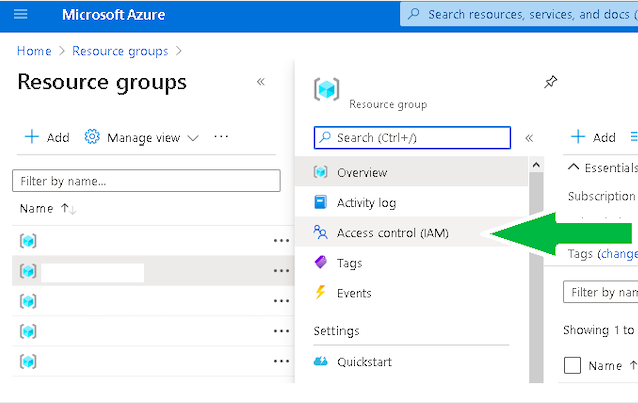Click the Overview cube icon in menu

point(320,172)
